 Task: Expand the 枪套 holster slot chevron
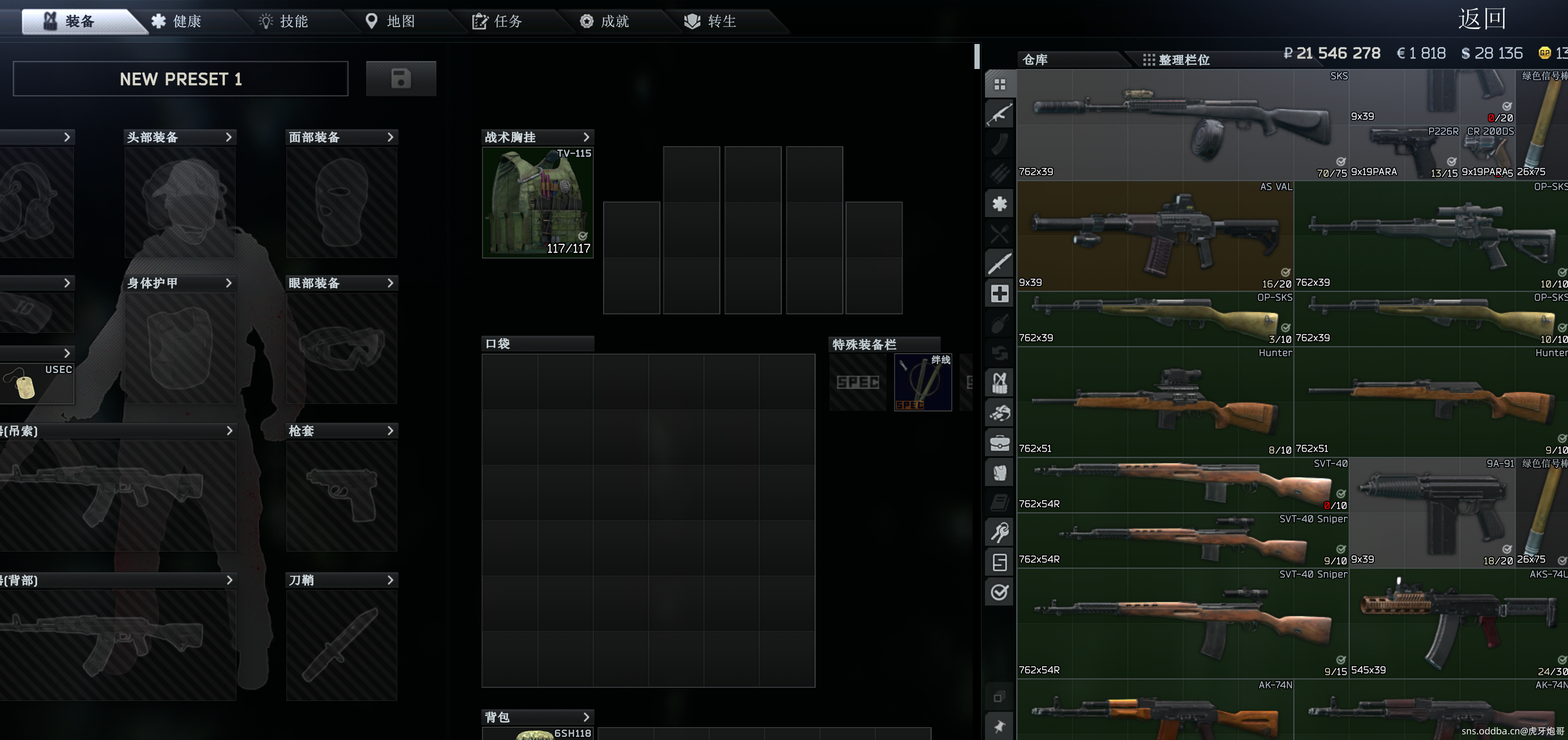pyautogui.click(x=391, y=431)
